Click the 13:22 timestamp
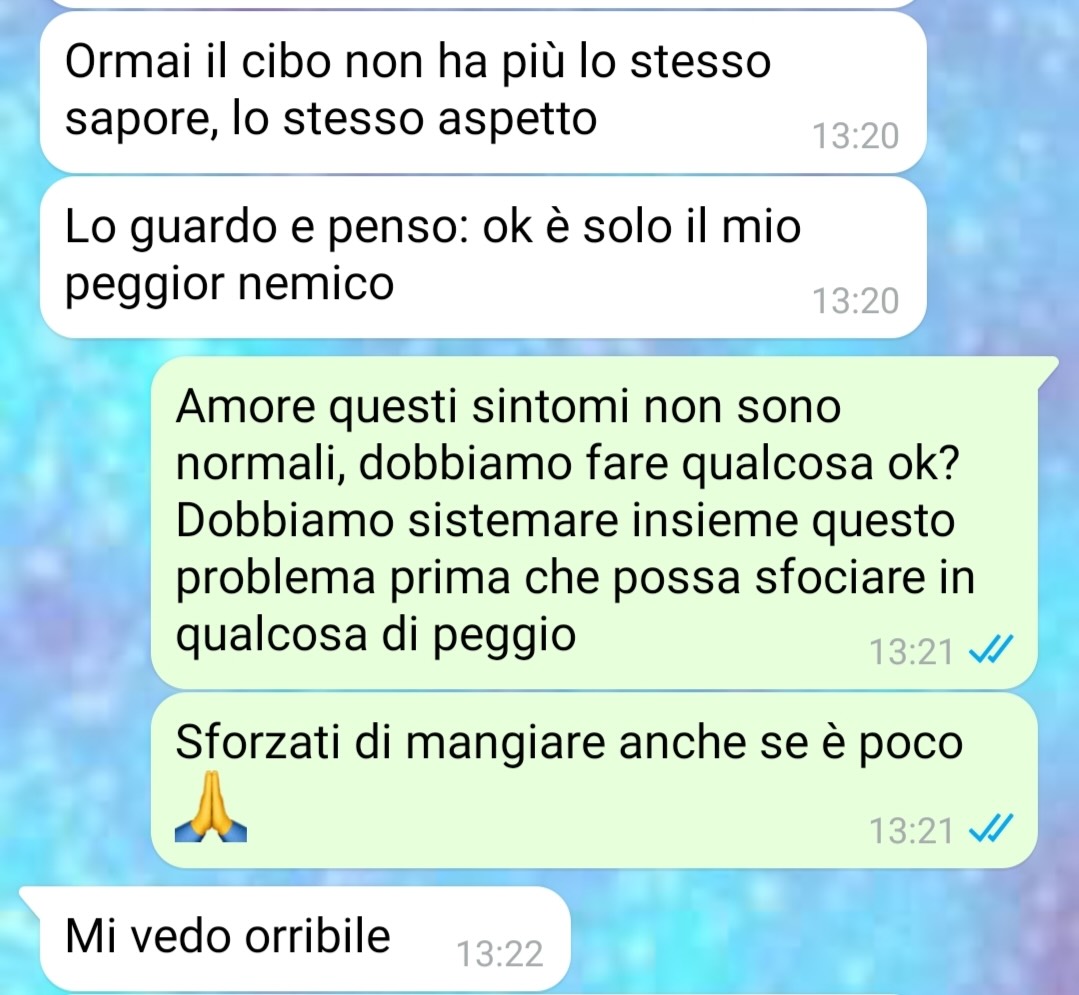The width and height of the screenshot is (1079, 995). coord(500,954)
